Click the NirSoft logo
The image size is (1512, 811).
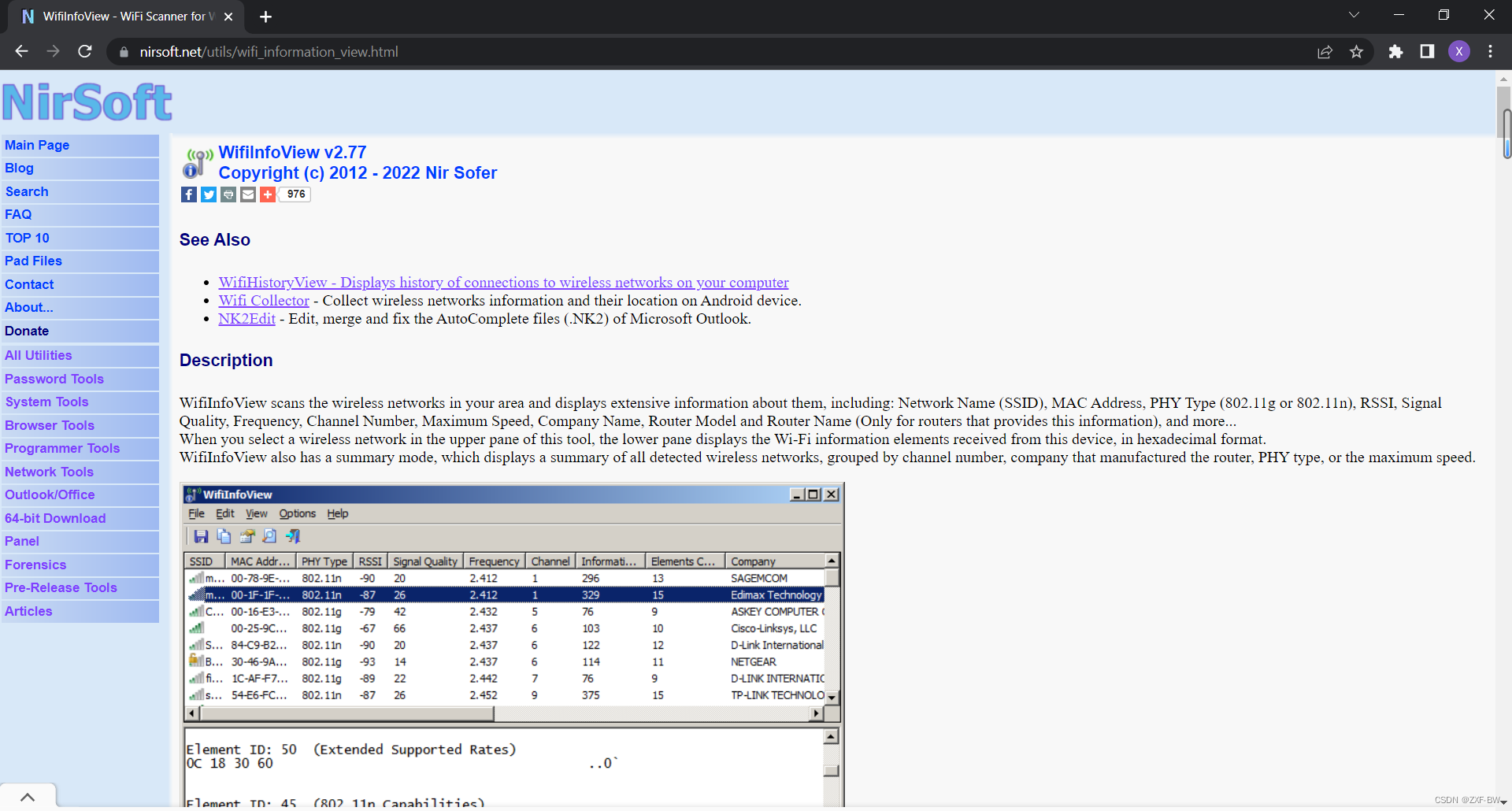[87, 102]
